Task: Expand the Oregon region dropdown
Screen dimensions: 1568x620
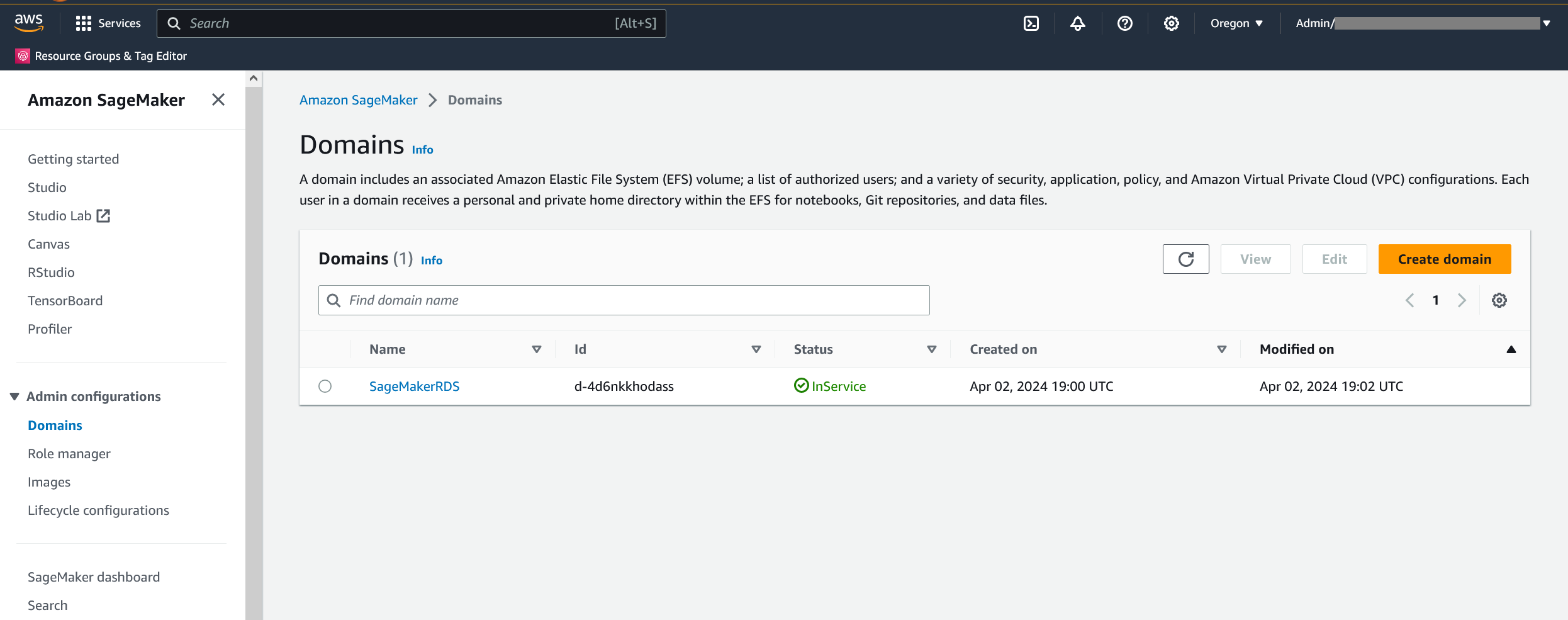Action: (1236, 23)
